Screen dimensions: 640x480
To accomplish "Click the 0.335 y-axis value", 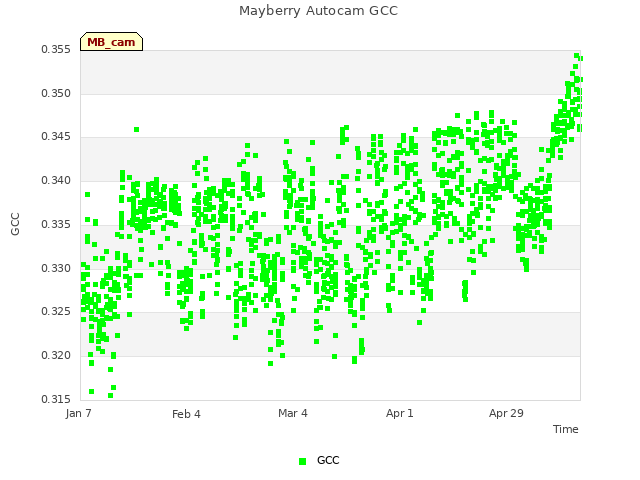I will [56, 224].
